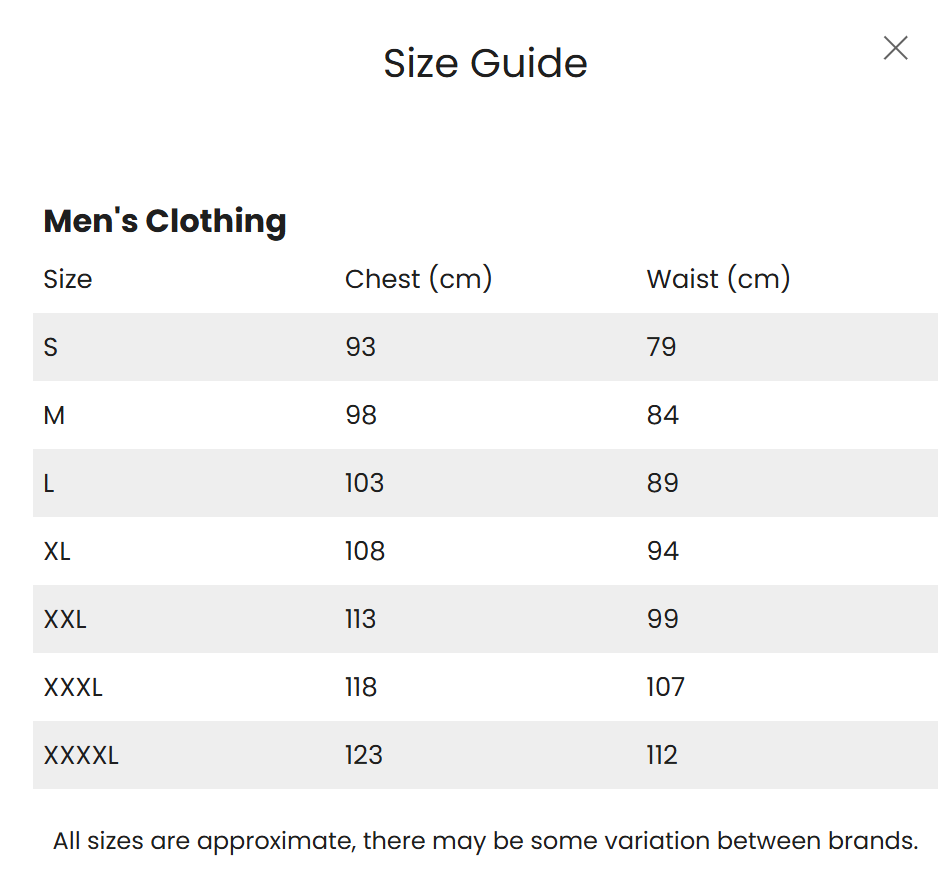Click the Chest (cm) column header
Image resolution: width=942 pixels, height=883 pixels.
coord(418,279)
